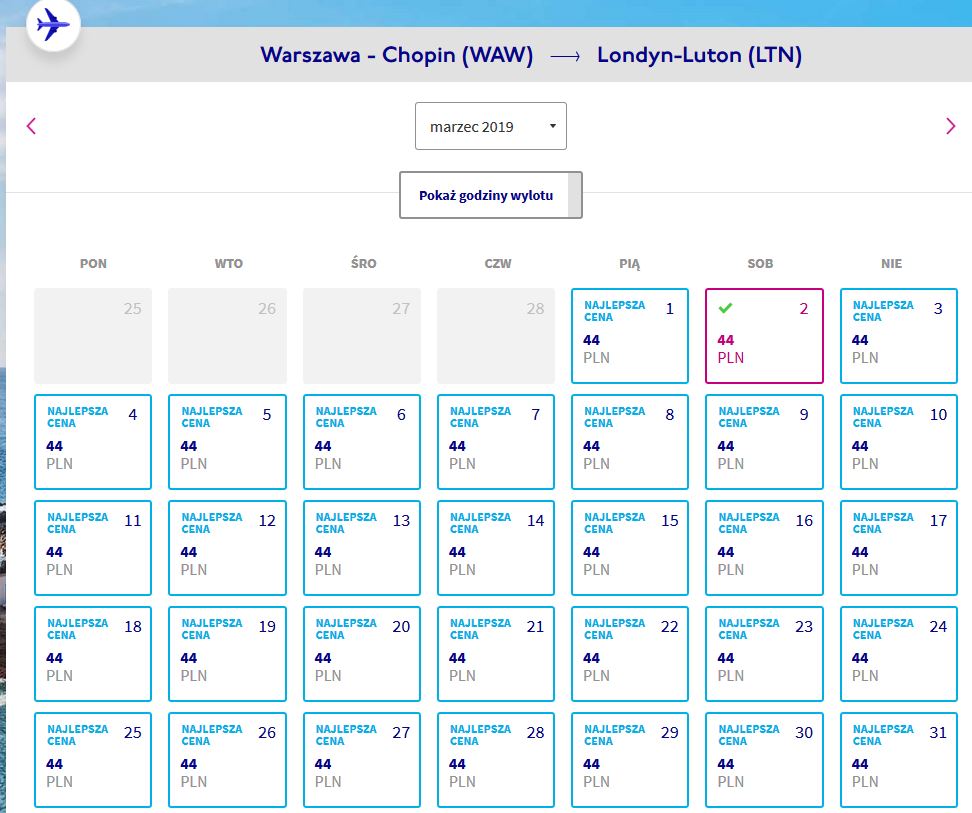The width and height of the screenshot is (972, 813).
Task: Select March 1 fare tile
Action: (630, 335)
